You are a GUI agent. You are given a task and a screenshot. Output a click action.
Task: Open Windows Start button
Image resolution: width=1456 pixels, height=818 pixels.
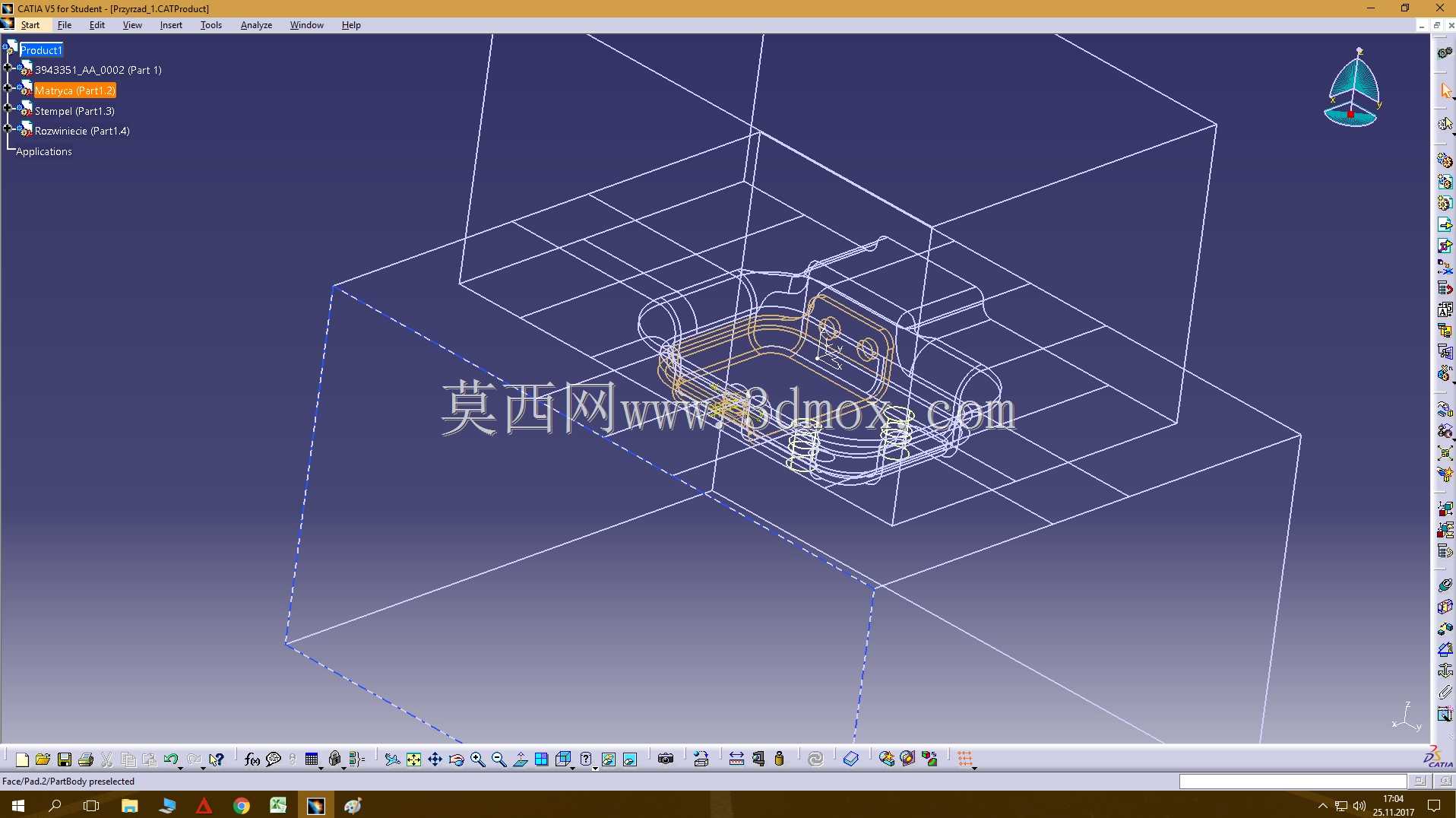pyautogui.click(x=18, y=805)
